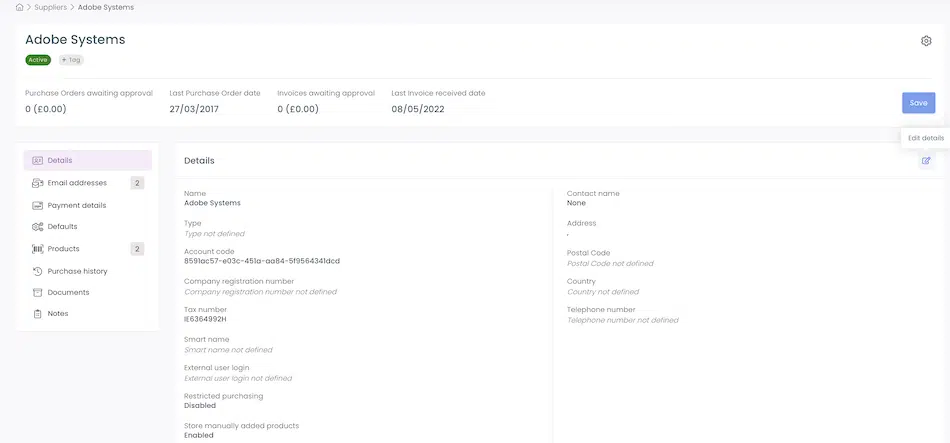
Task: Open the Purchase history section
Action: (88, 271)
